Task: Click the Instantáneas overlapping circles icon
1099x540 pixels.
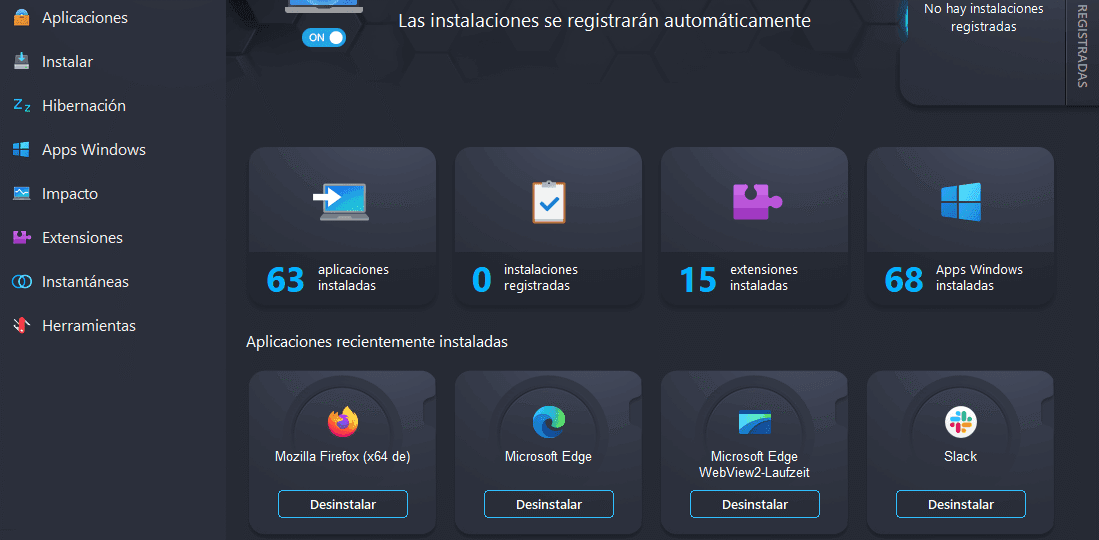Action: (22, 282)
